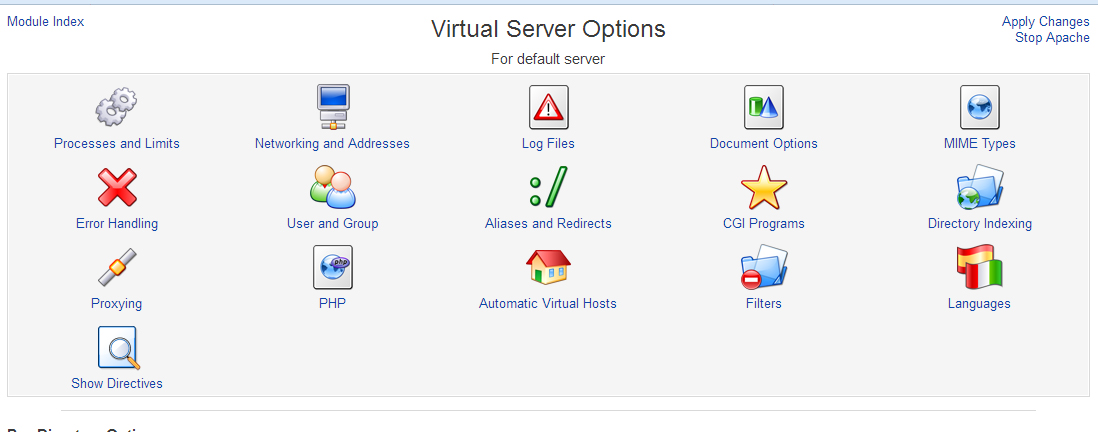Open the Languages flags icon
Viewport: 1098px width, 432px height.
coord(979,267)
